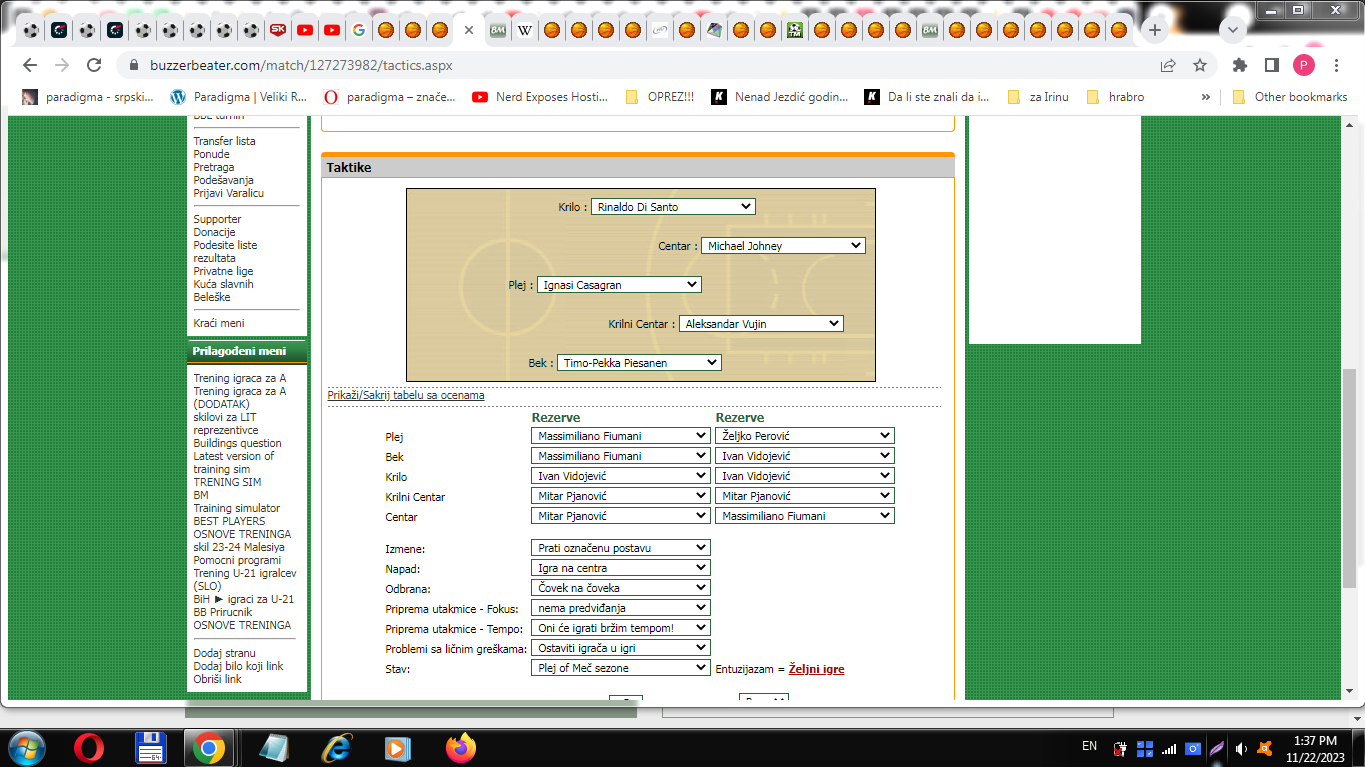The image size is (1365, 767).
Task: Open the Chrome profile avatar P
Action: pyautogui.click(x=1304, y=65)
